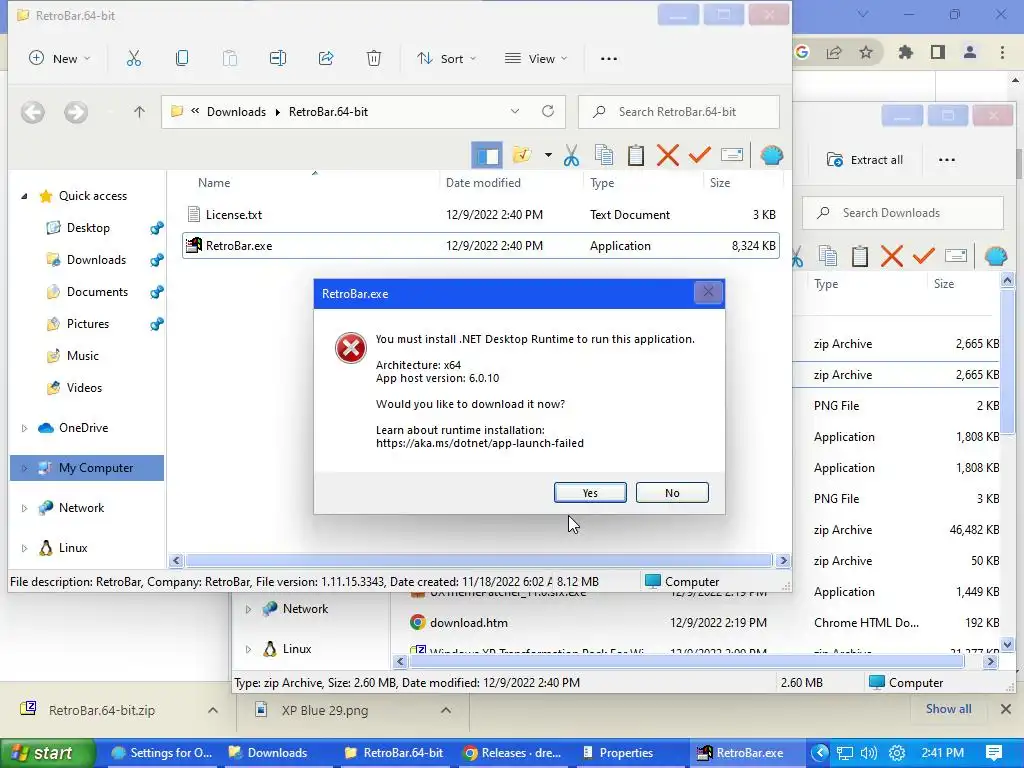Click the scissors Cut icon in front window's classic toolbar
1024x768 pixels.
(x=571, y=155)
